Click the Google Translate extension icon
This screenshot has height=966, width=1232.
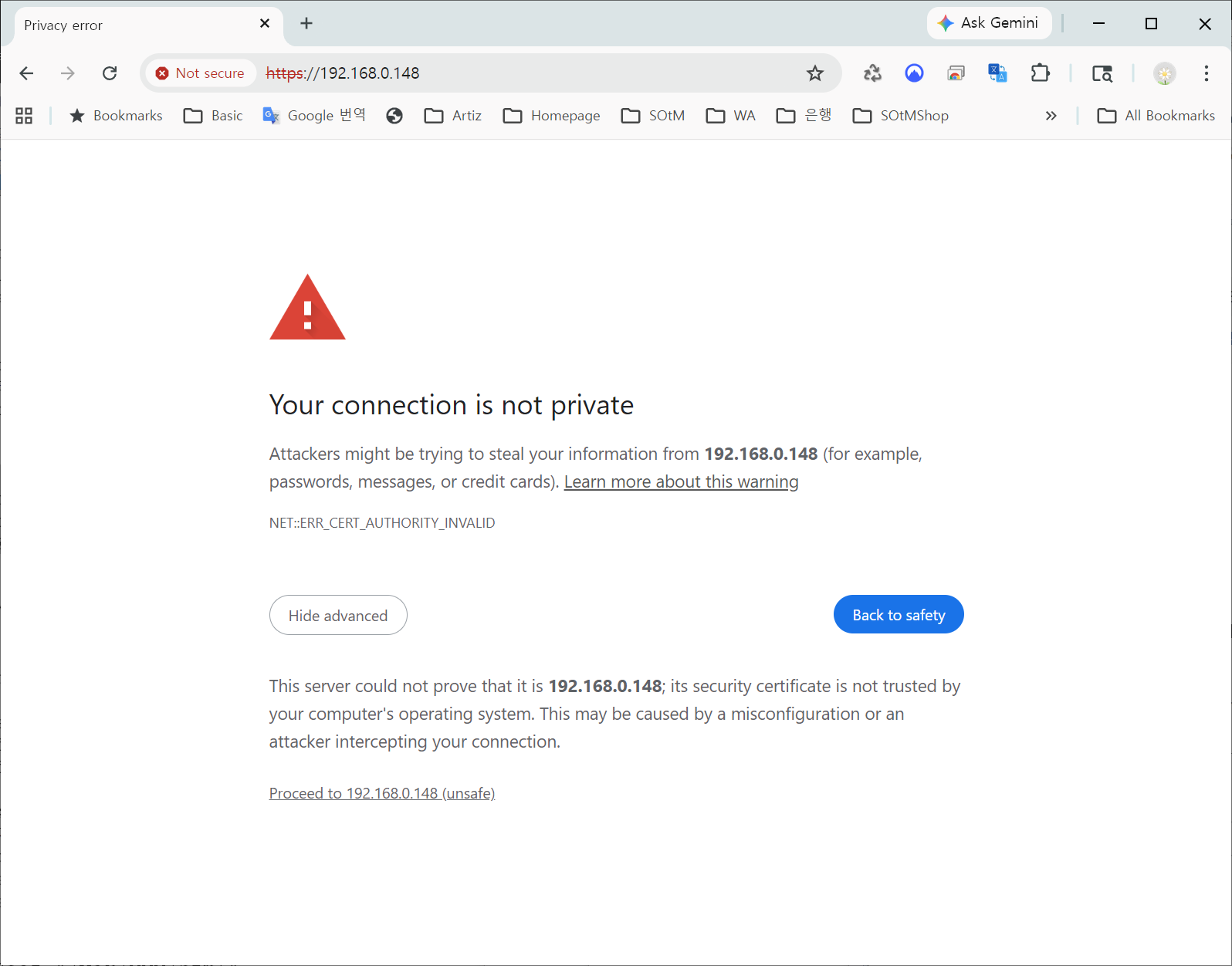click(x=997, y=73)
